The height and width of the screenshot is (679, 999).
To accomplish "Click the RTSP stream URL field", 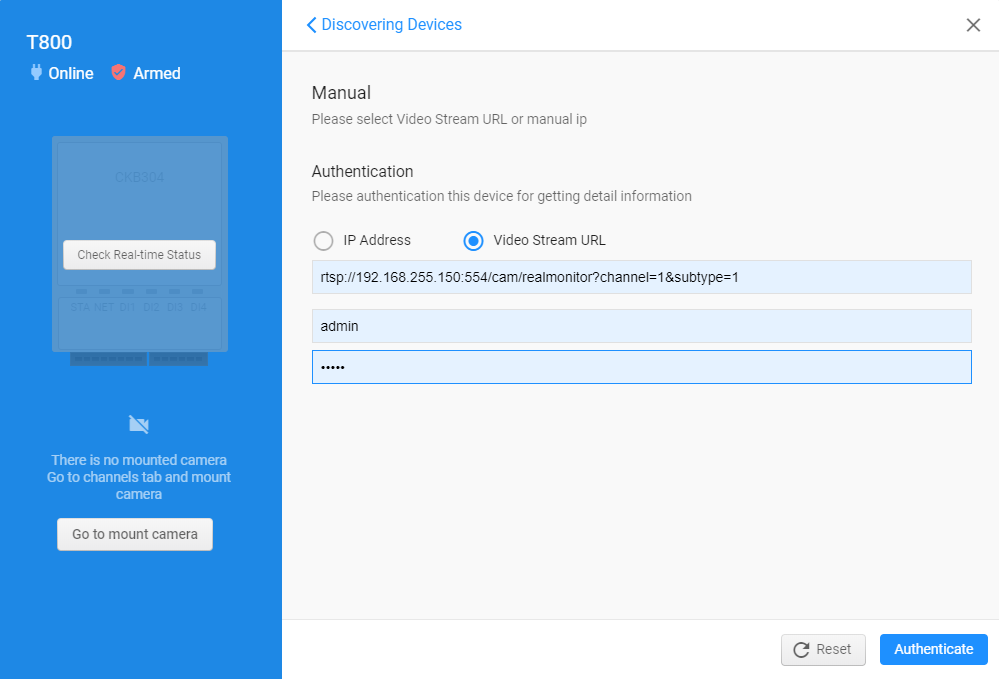I will pos(641,277).
